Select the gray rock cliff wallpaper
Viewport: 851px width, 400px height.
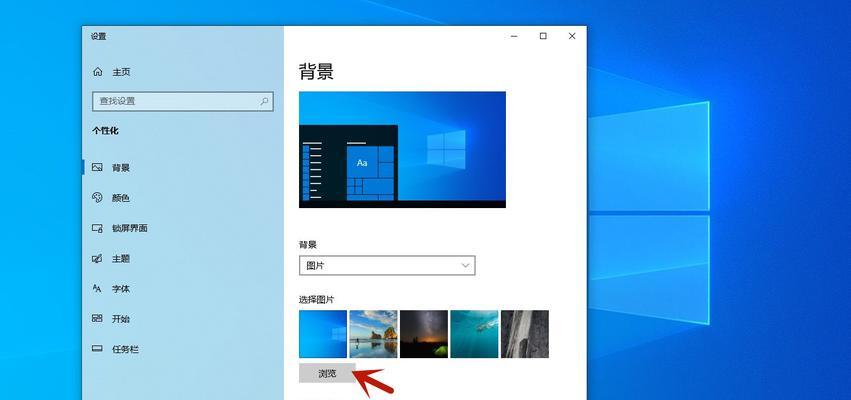525,334
